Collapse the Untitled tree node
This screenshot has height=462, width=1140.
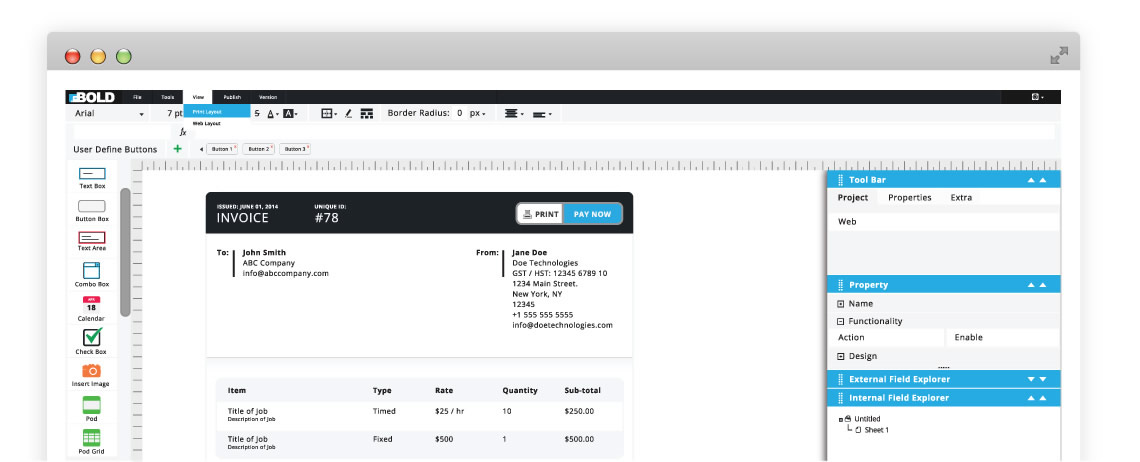[x=840, y=419]
